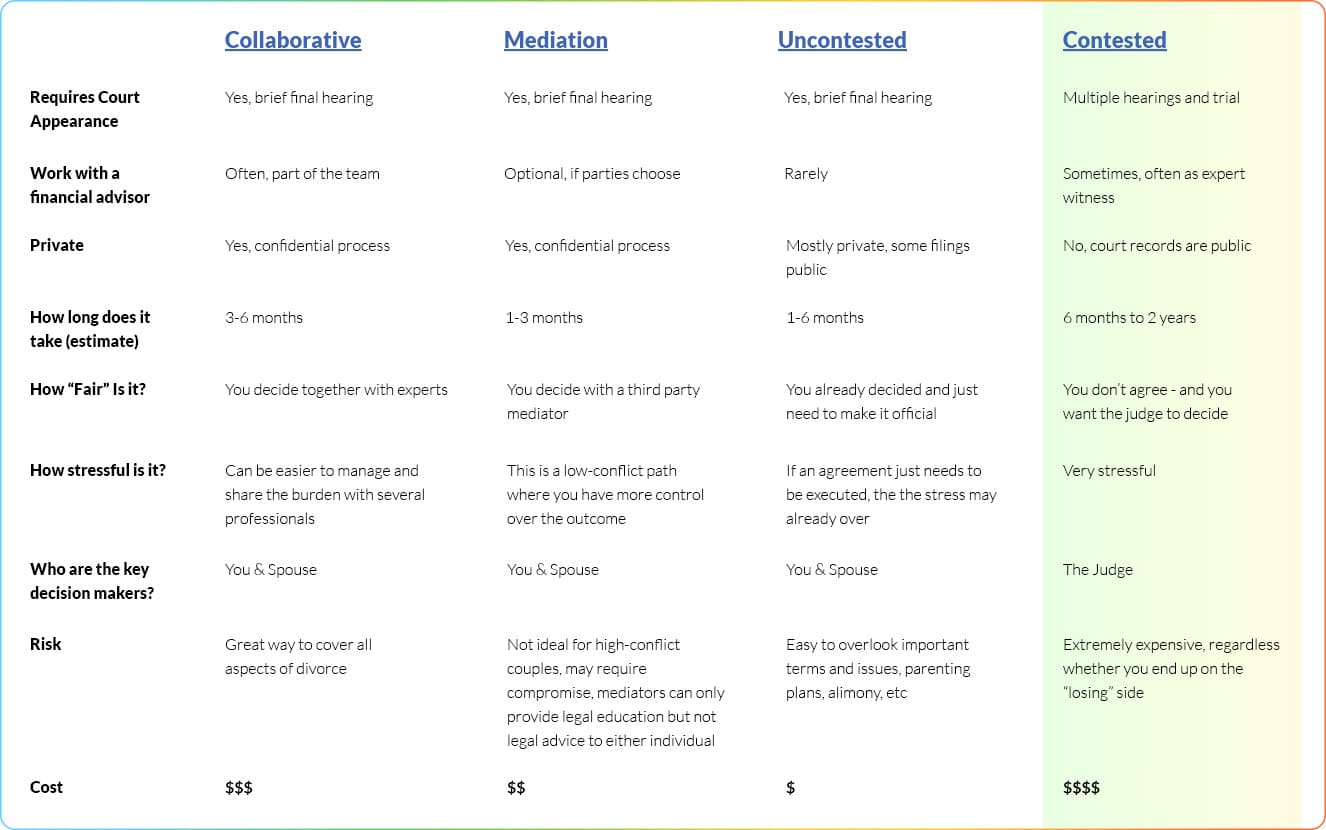The height and width of the screenshot is (830, 1326).
Task: Open the Collaborative divorce link
Action: [293, 40]
